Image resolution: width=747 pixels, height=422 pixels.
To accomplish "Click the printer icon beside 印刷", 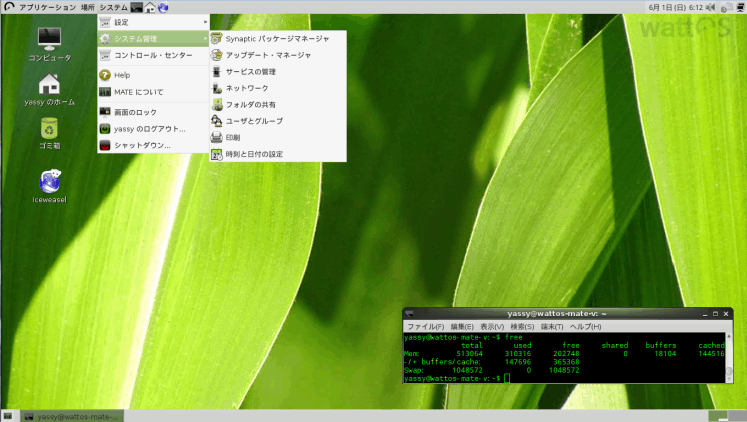I will click(x=217, y=137).
